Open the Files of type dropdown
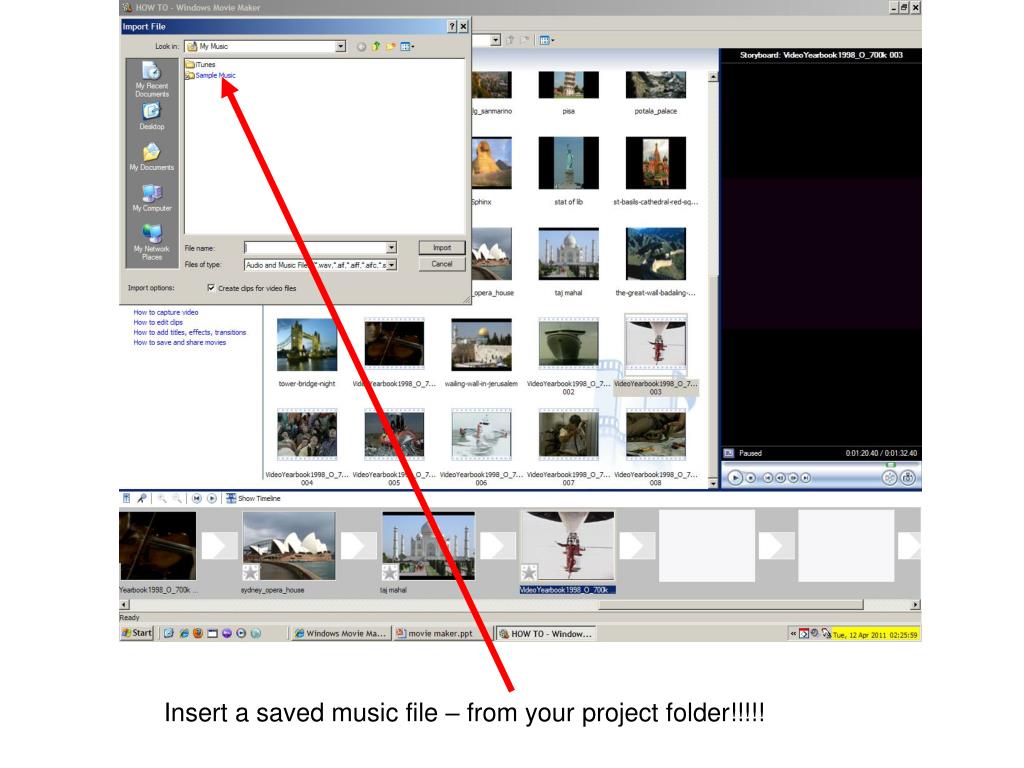Image resolution: width=1024 pixels, height=768 pixels. [x=391, y=264]
